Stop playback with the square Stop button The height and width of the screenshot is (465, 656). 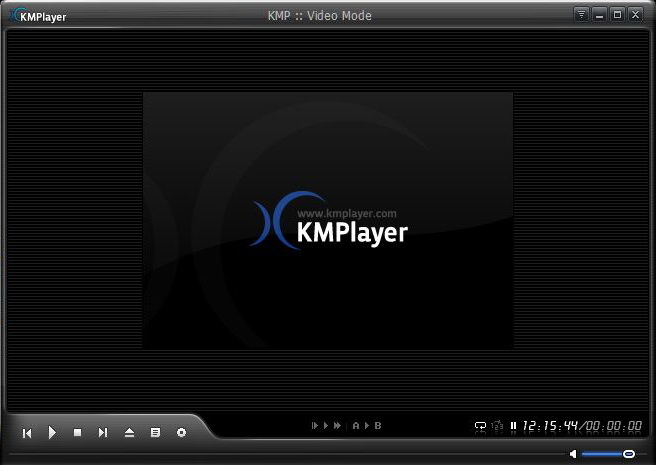tap(77, 432)
